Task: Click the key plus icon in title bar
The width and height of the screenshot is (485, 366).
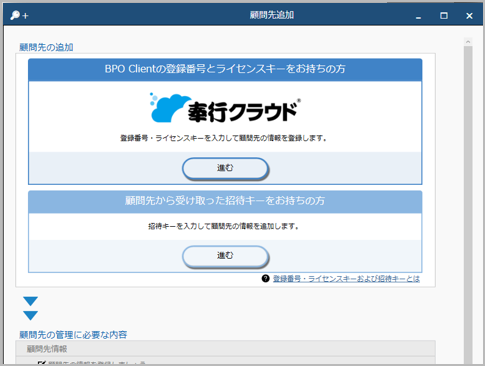Action: pos(19,15)
